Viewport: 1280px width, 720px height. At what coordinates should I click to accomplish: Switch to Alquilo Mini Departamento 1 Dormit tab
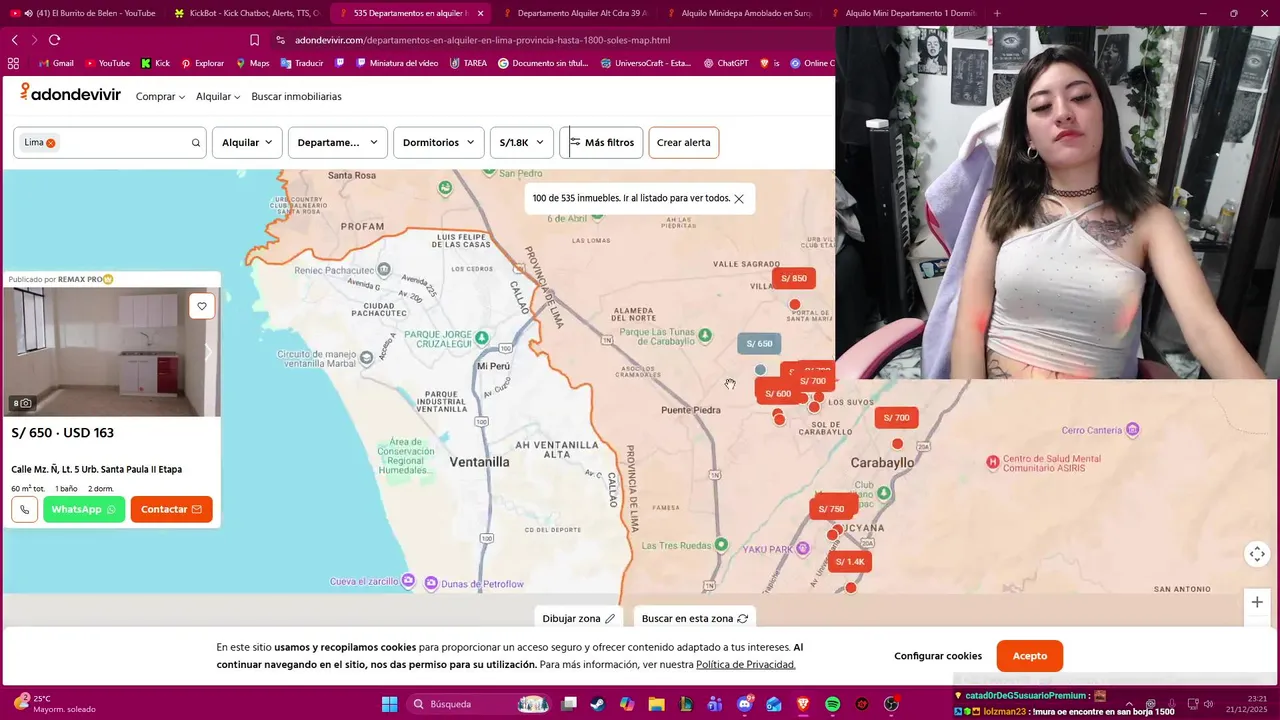coord(902,13)
